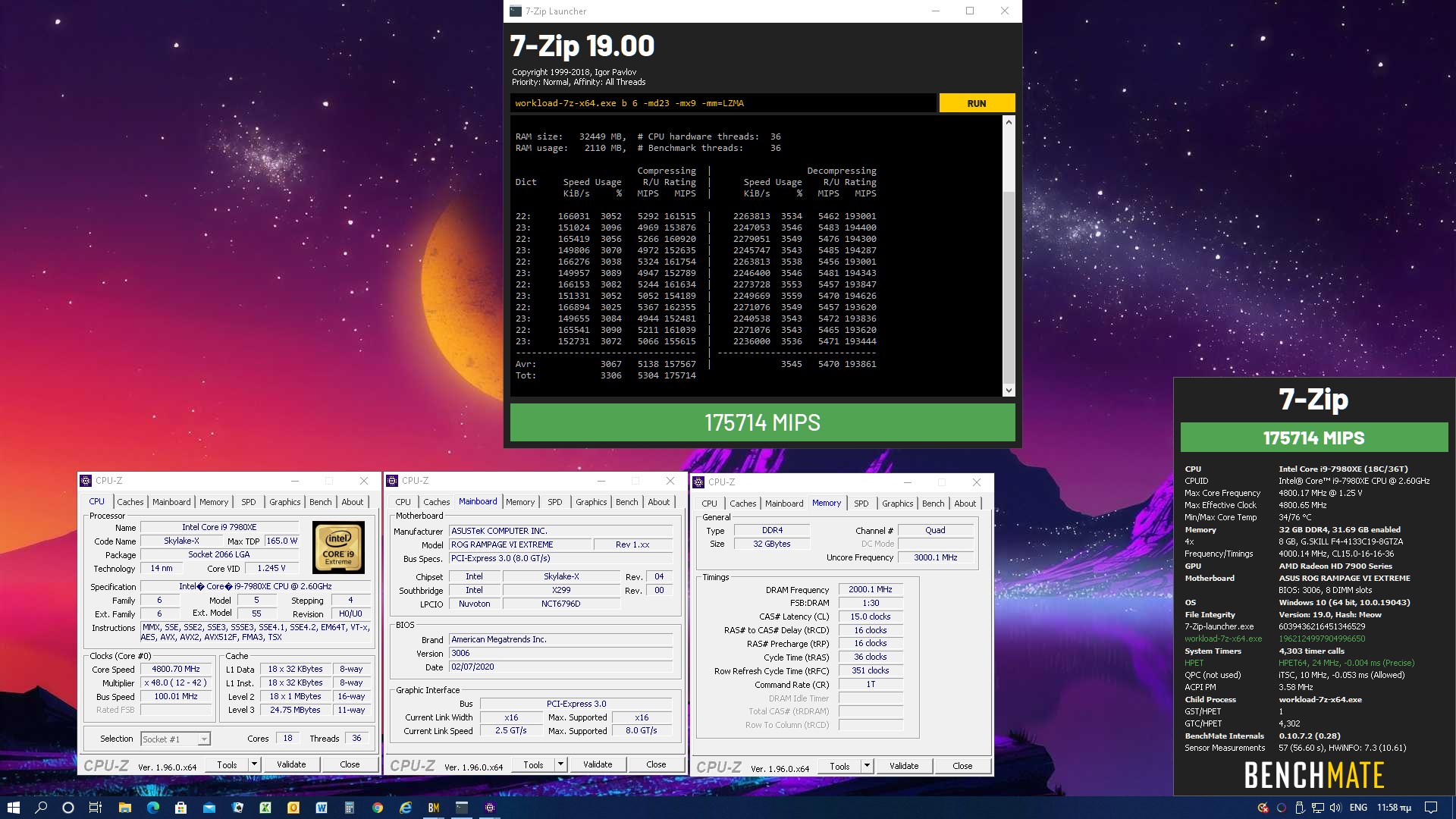Launch Internet Explorer from taskbar
The height and width of the screenshot is (819, 1456).
click(406, 808)
